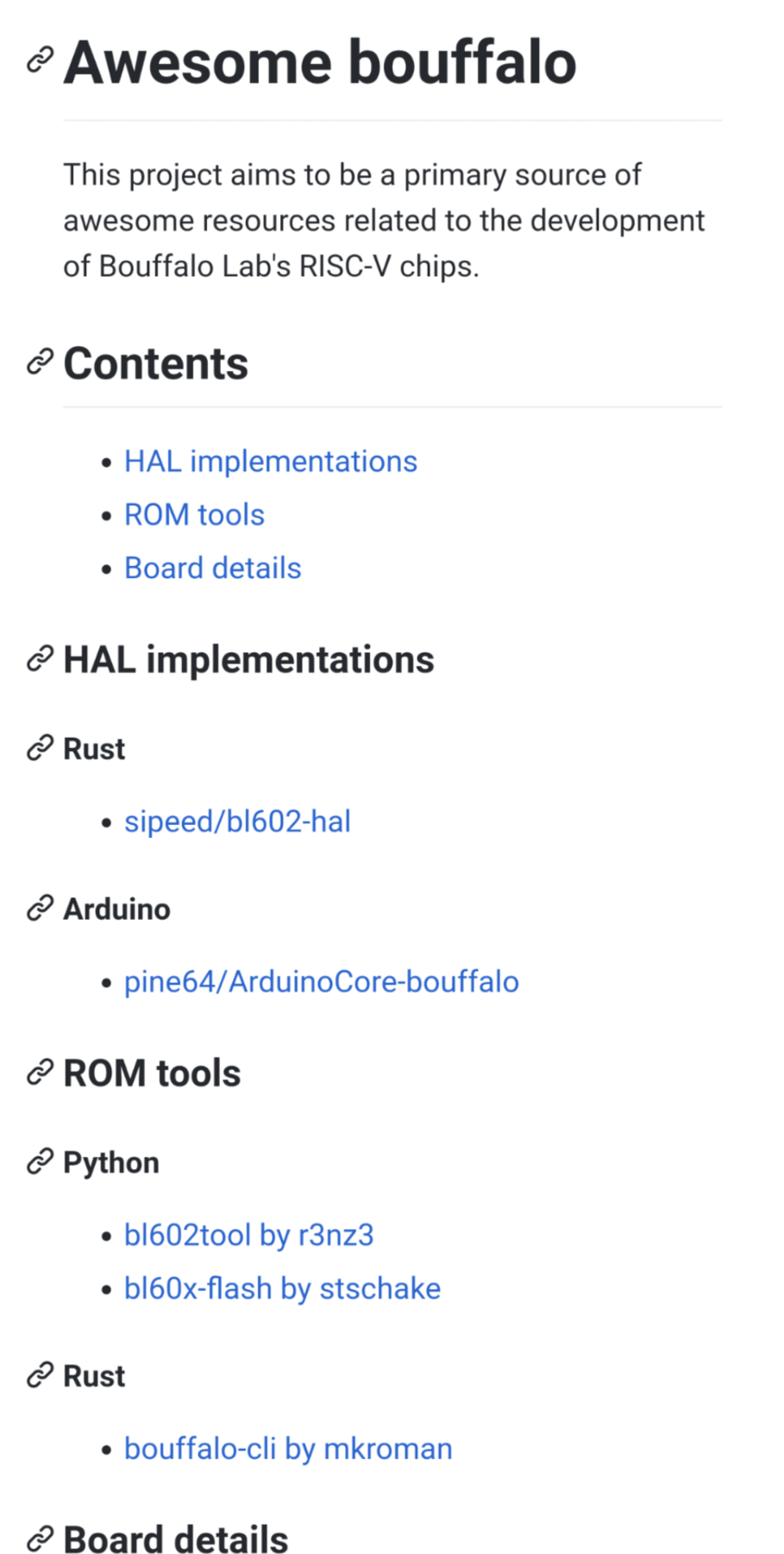The width and height of the screenshot is (784, 1554).
Task: Click the project description paragraph
Action: pyautogui.click(x=384, y=221)
